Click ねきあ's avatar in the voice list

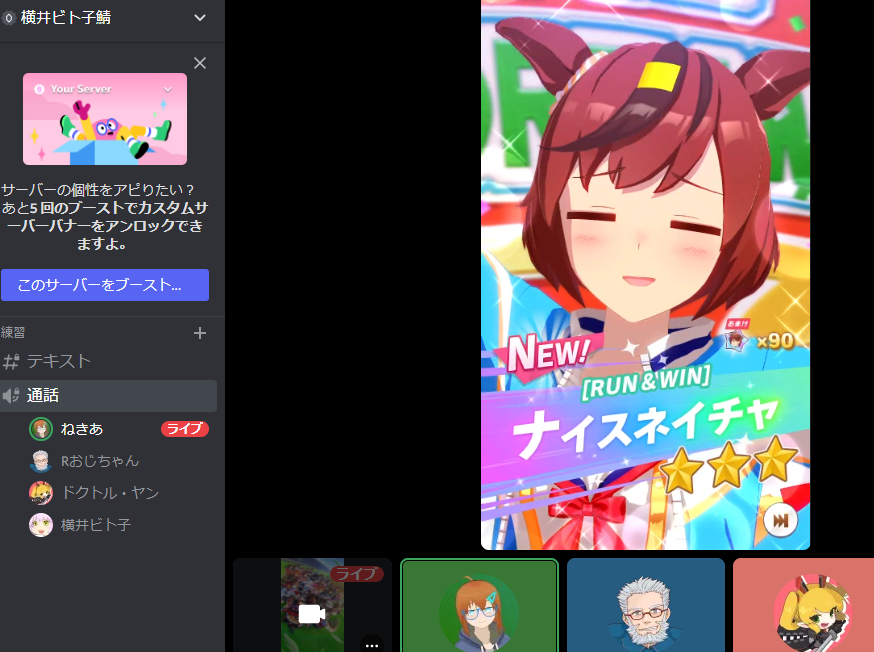(41, 429)
